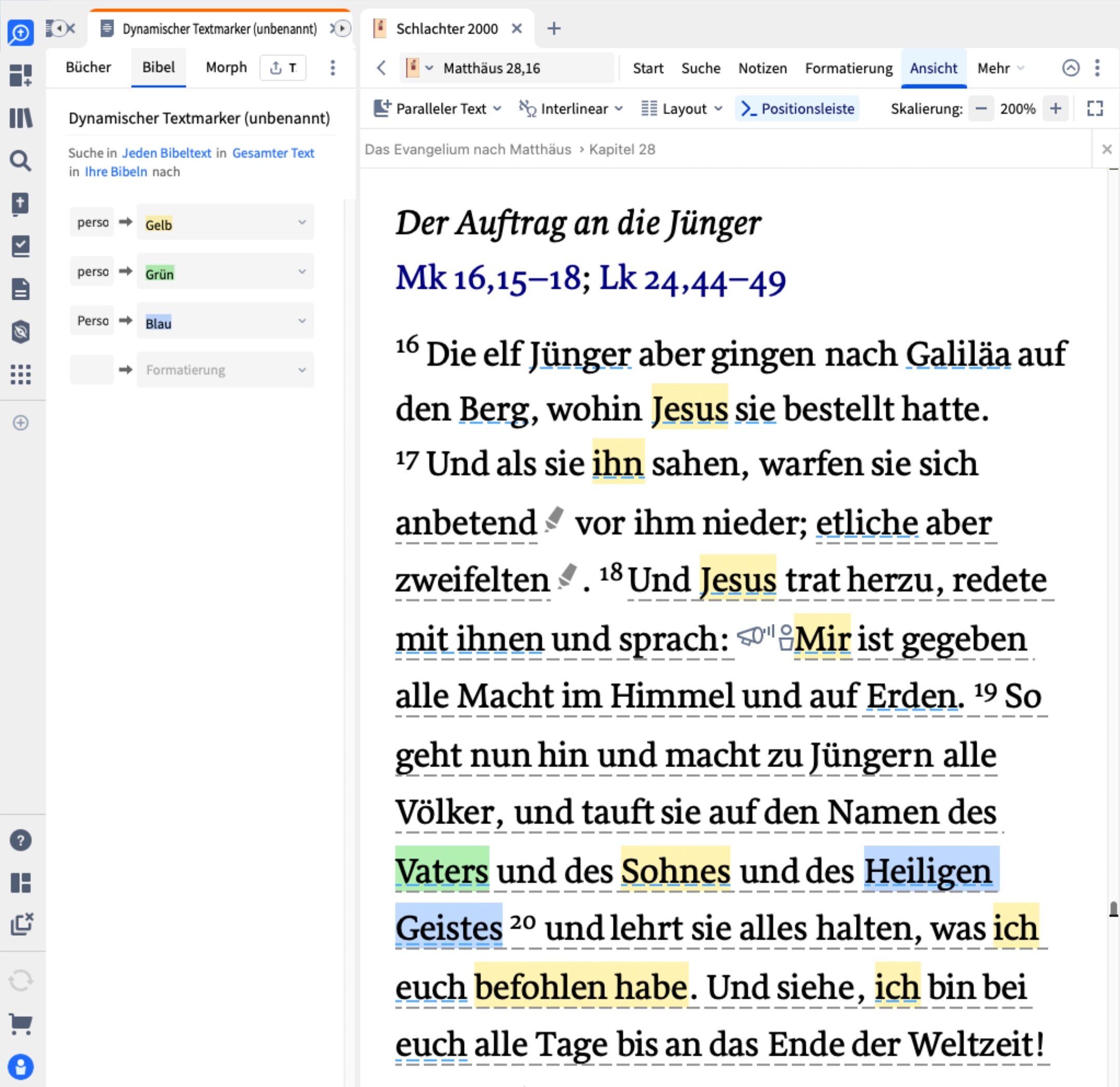Select the Ansicht tab
Screen dimensions: 1120x1087
coord(933,68)
